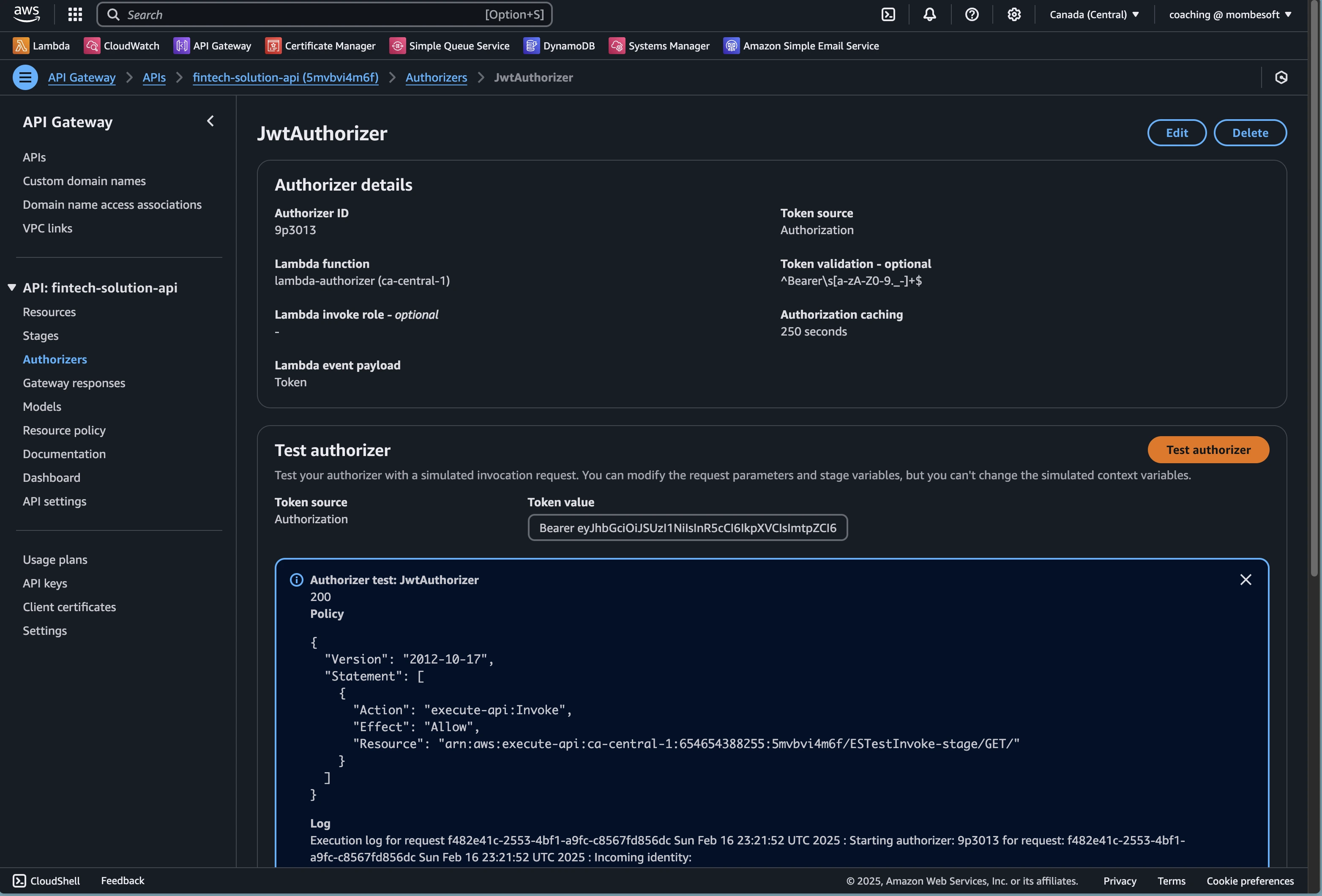Click the info icon beside Authorizer test title

[296, 580]
